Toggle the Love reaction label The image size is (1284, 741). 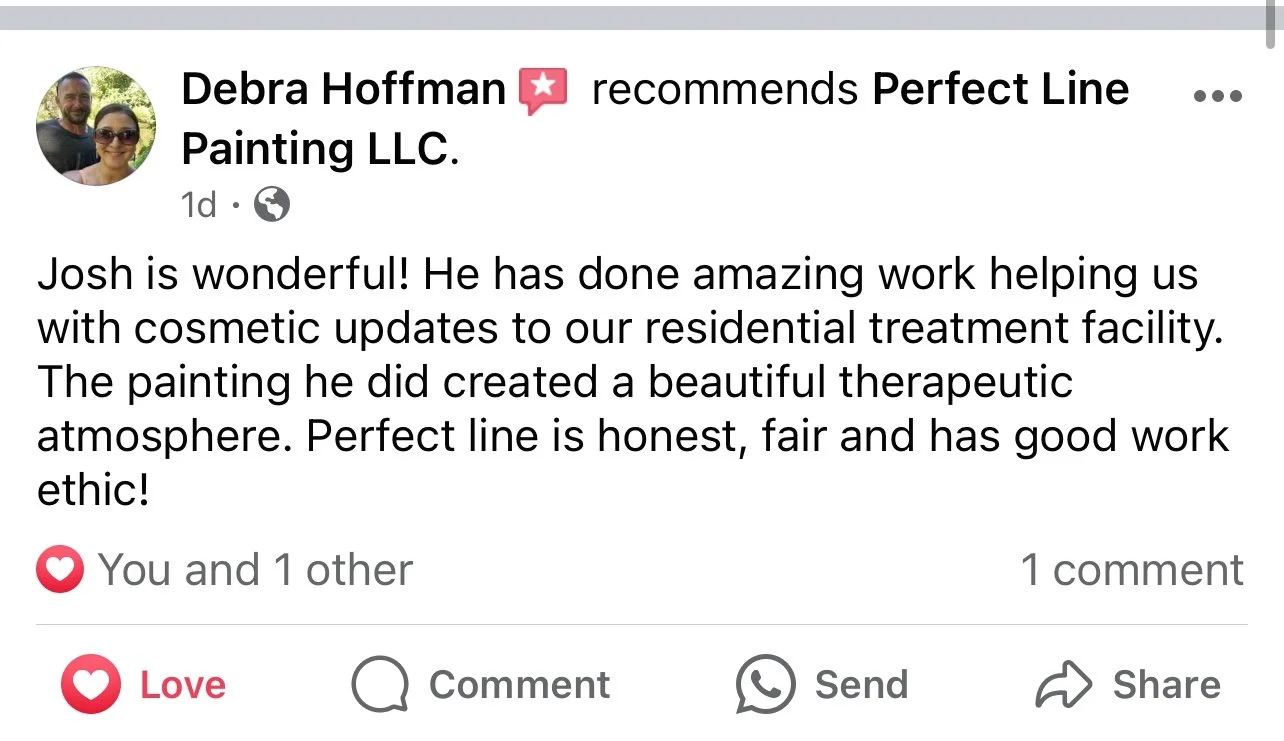[x=183, y=685]
